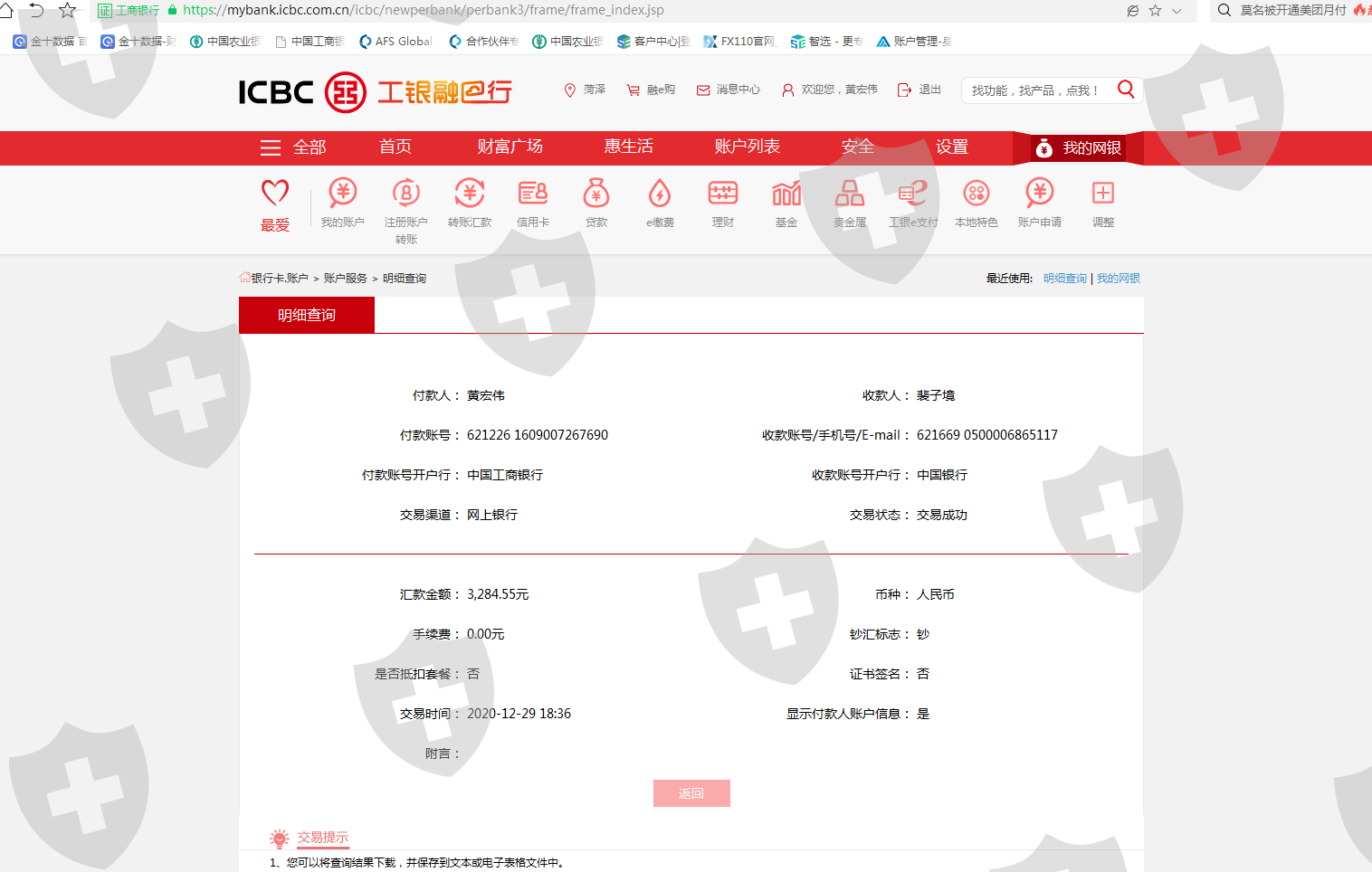Open 账户列表 in the red navigation bar
1372x872 pixels.
coord(747,147)
